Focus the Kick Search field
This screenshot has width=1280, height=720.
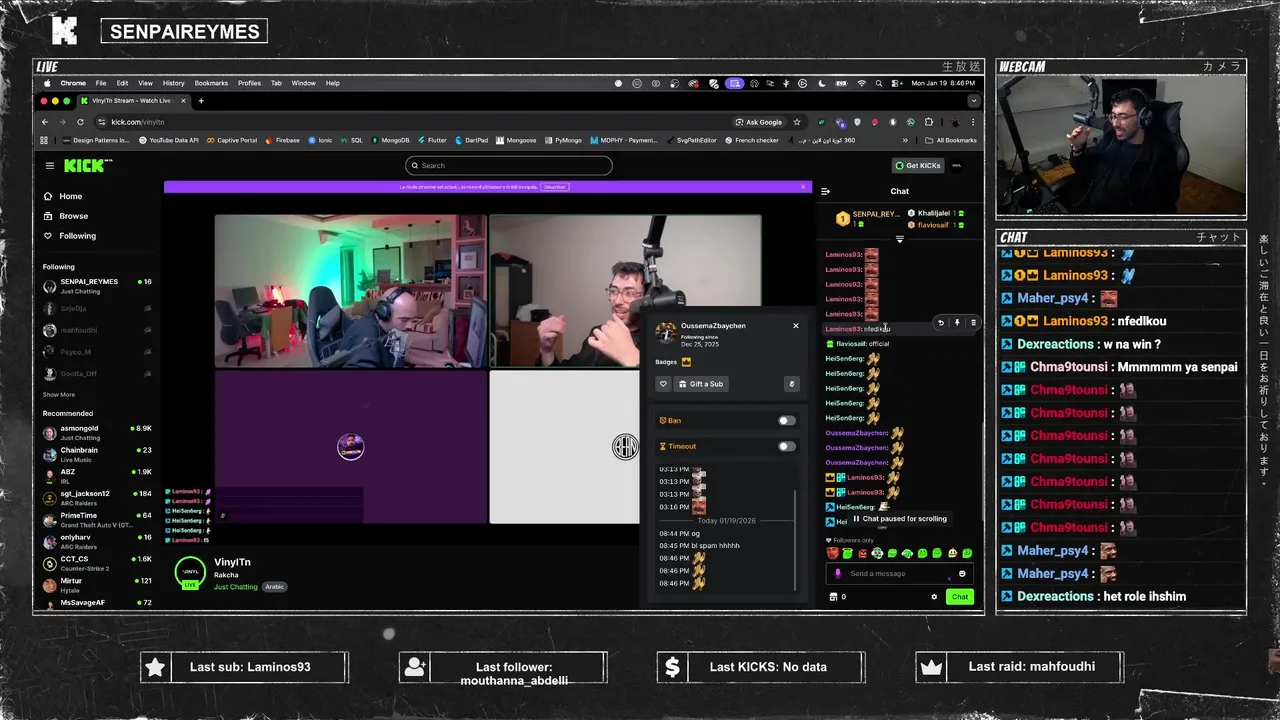click(x=509, y=165)
